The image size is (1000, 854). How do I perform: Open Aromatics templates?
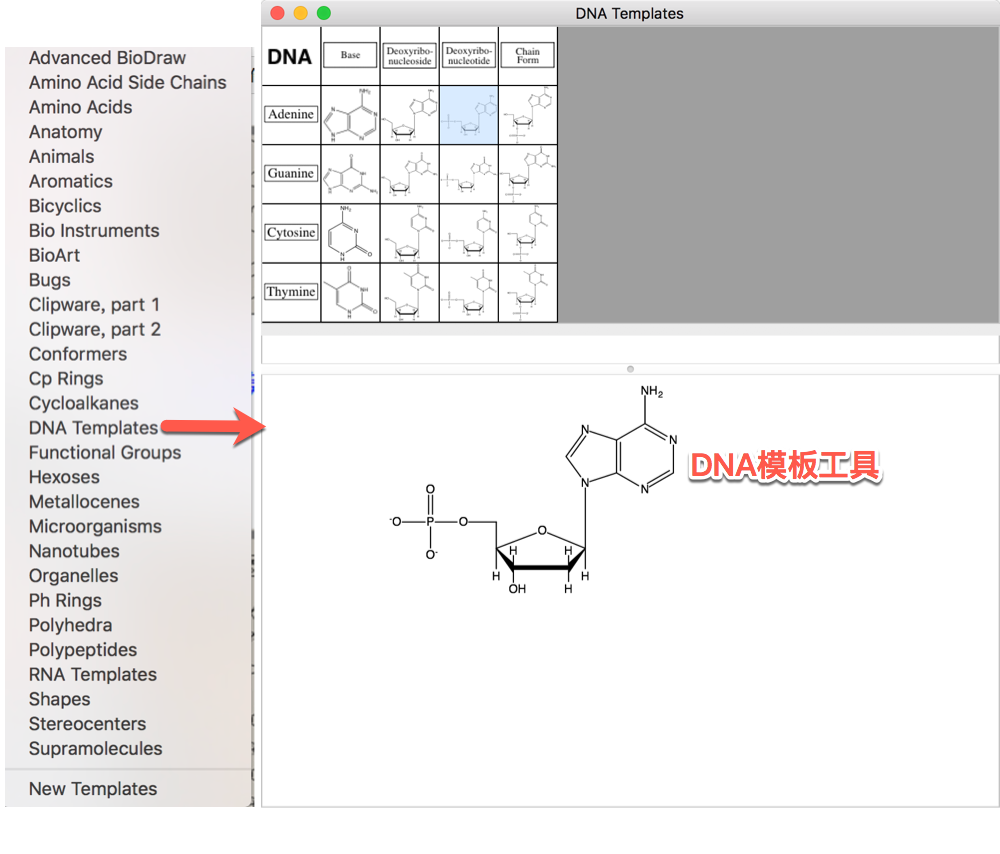pos(71,181)
